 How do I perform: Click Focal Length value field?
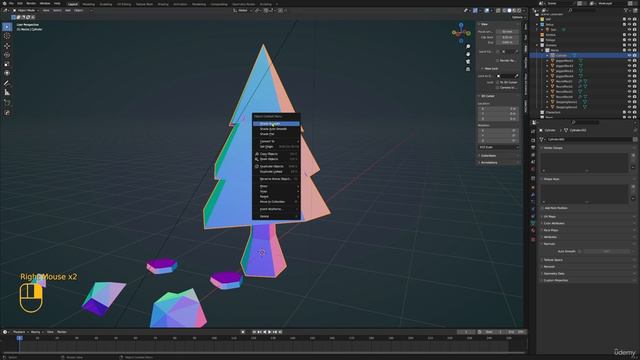tap(507, 31)
